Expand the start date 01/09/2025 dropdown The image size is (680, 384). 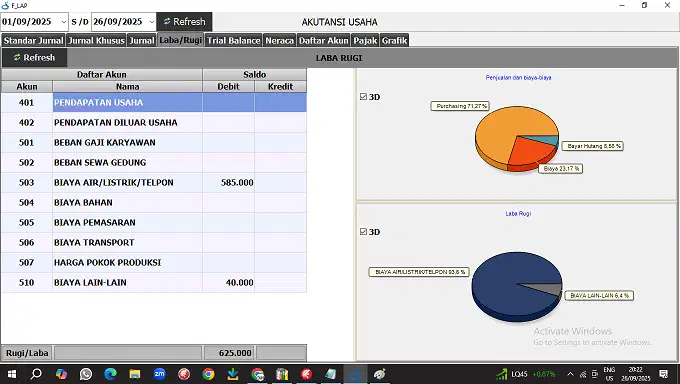64,22
